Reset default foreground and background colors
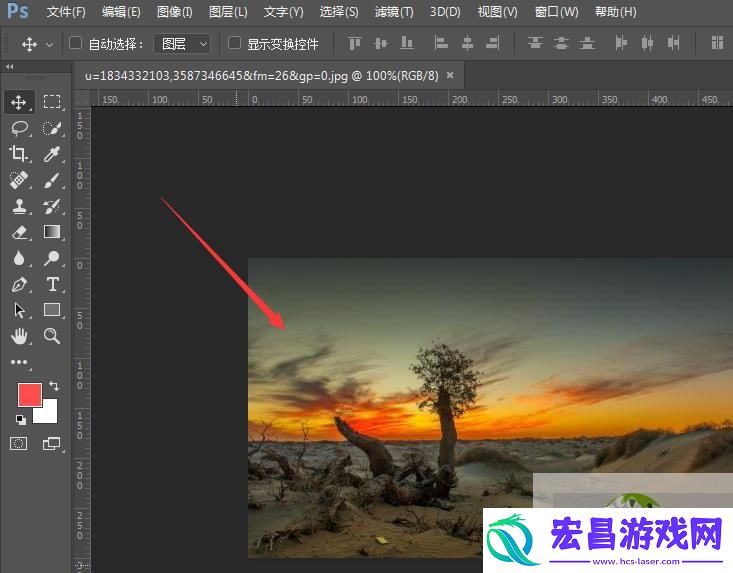Screen dimensions: 733x573 tap(21, 419)
